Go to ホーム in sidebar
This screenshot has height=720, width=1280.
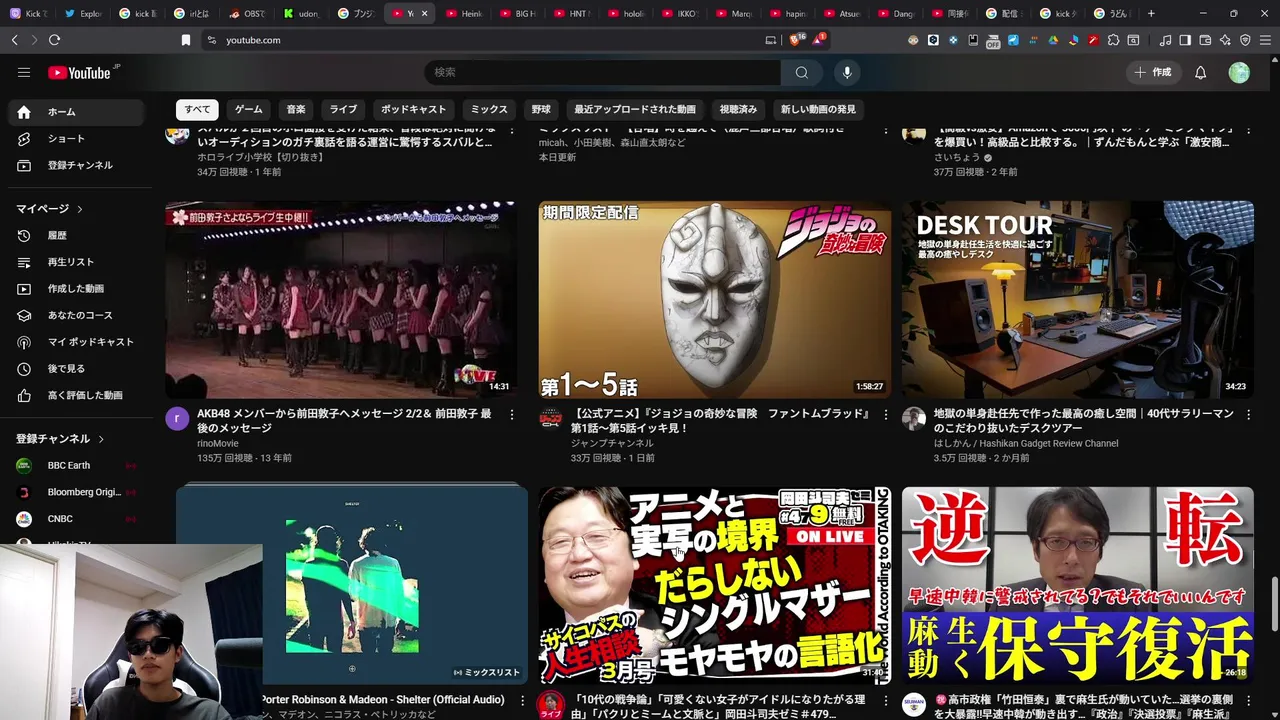(76, 112)
